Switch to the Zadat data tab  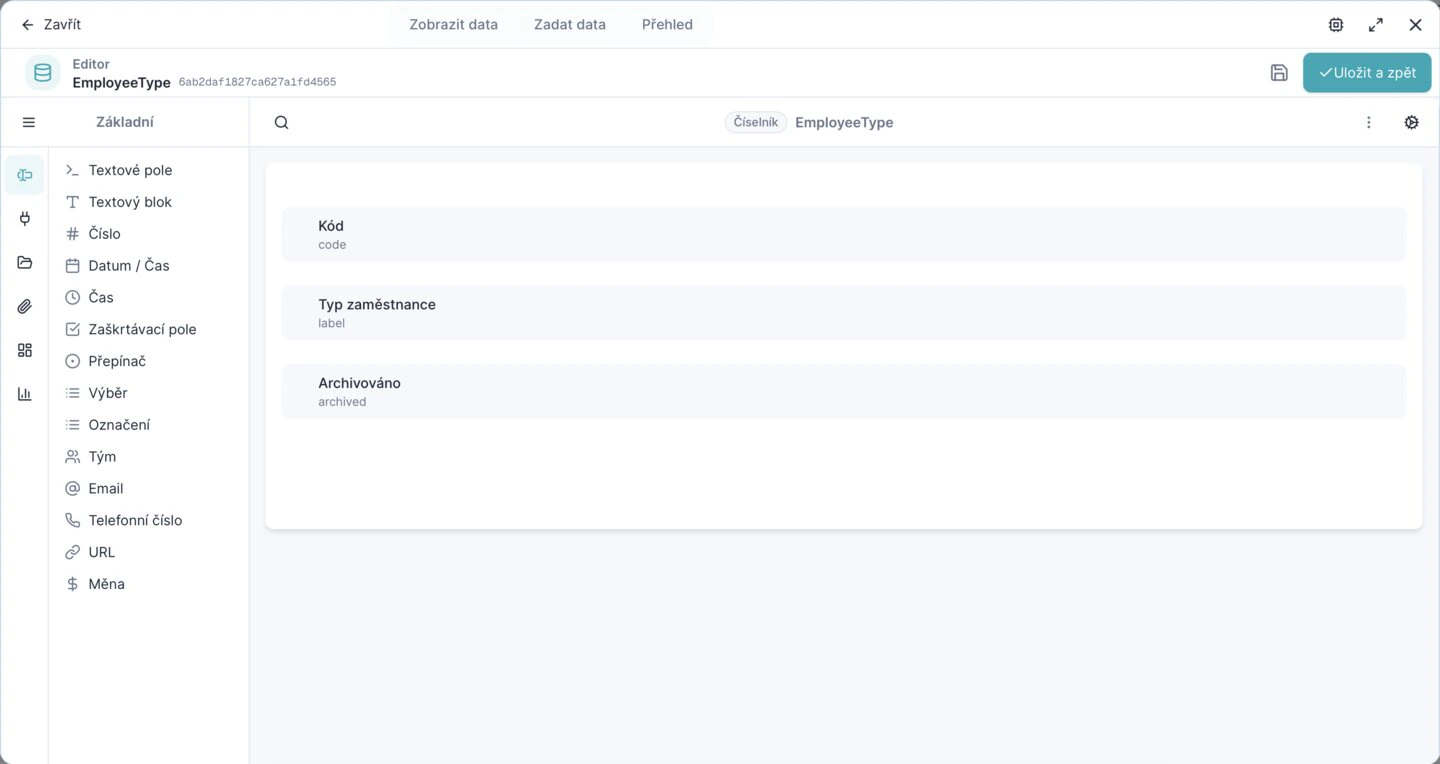tap(570, 24)
